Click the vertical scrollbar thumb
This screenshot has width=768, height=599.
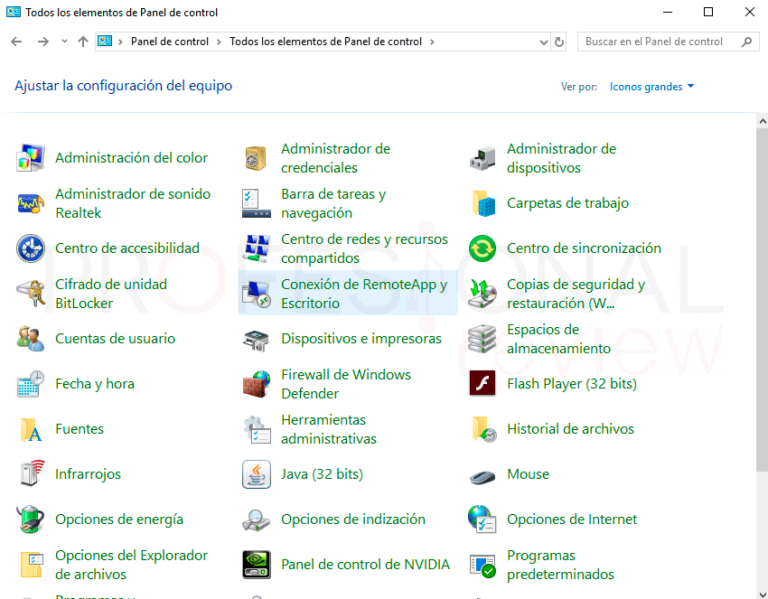pos(762,299)
